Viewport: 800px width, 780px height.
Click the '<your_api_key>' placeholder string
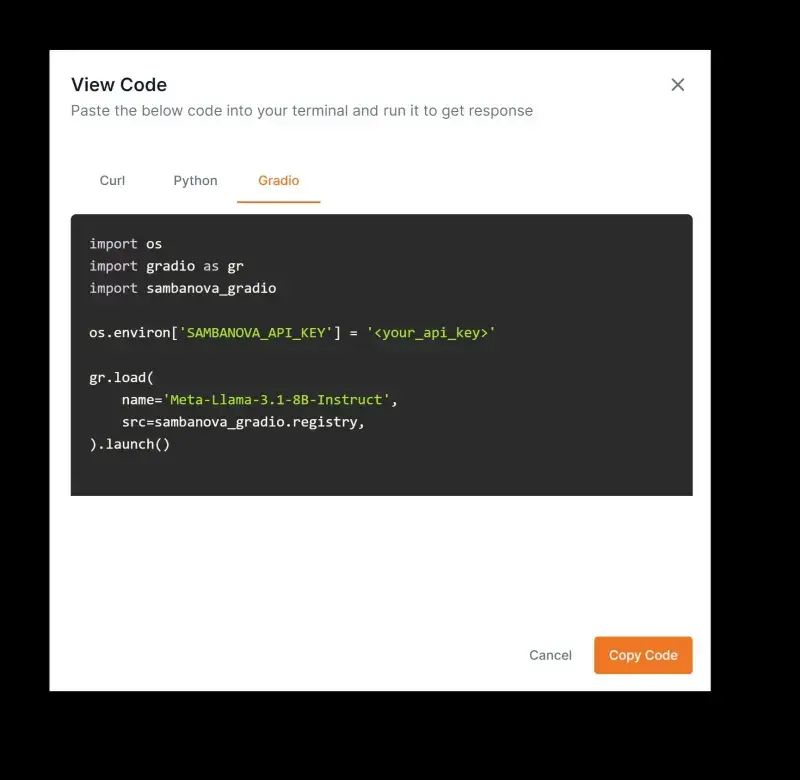[x=431, y=333]
